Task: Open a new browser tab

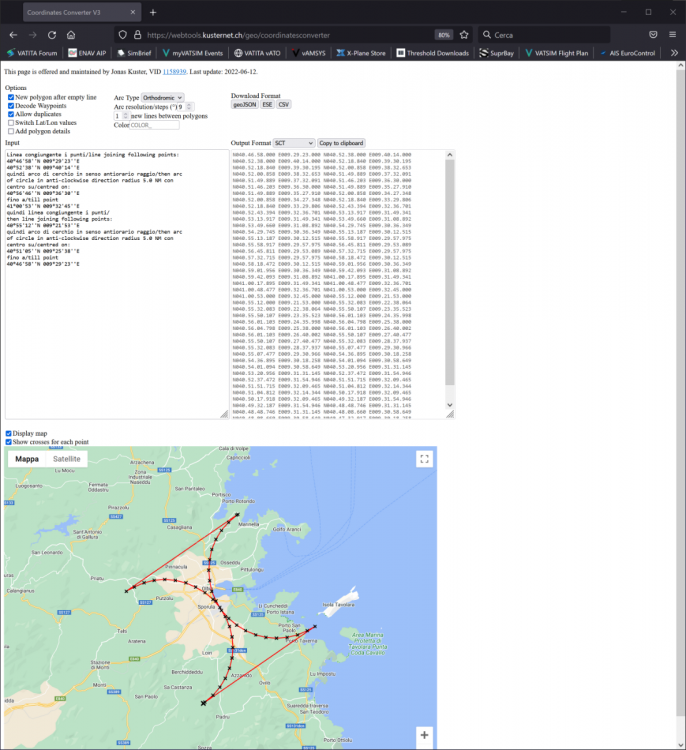Action: pos(152,12)
